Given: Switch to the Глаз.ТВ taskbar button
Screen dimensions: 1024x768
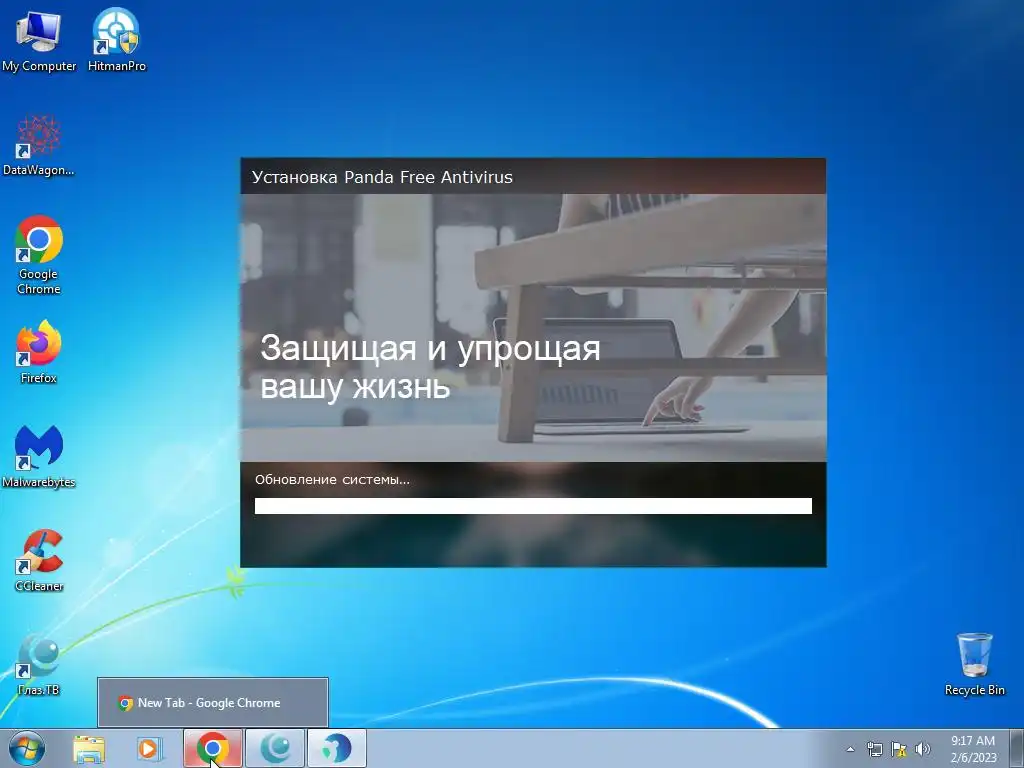Looking at the screenshot, I should tap(275, 748).
